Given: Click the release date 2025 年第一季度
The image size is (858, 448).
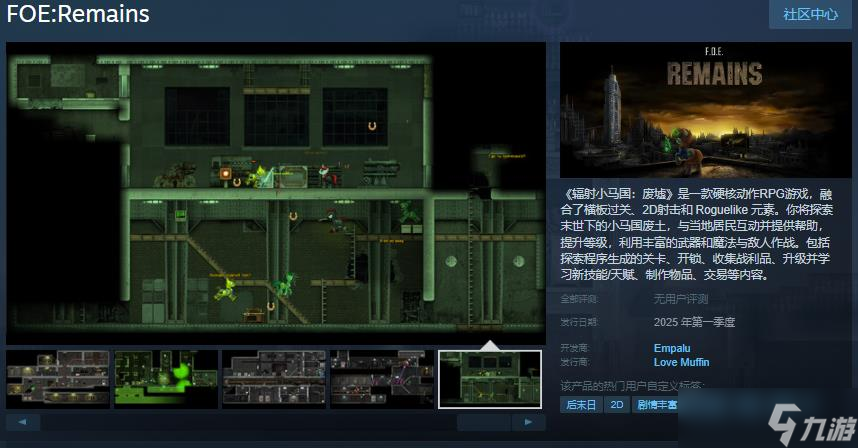Looking at the screenshot, I should pyautogui.click(x=694, y=322).
